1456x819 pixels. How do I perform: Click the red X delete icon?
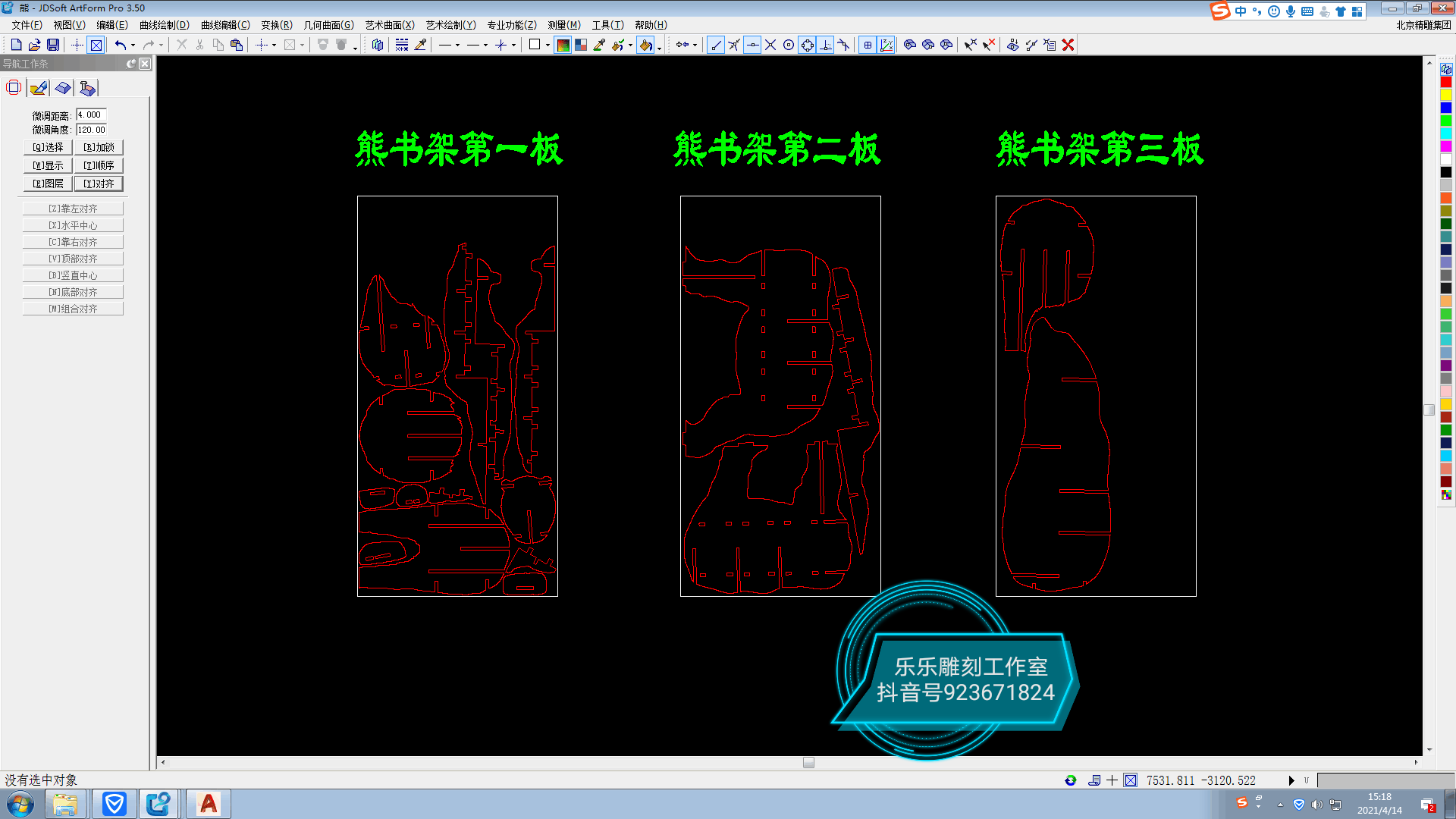1068,45
